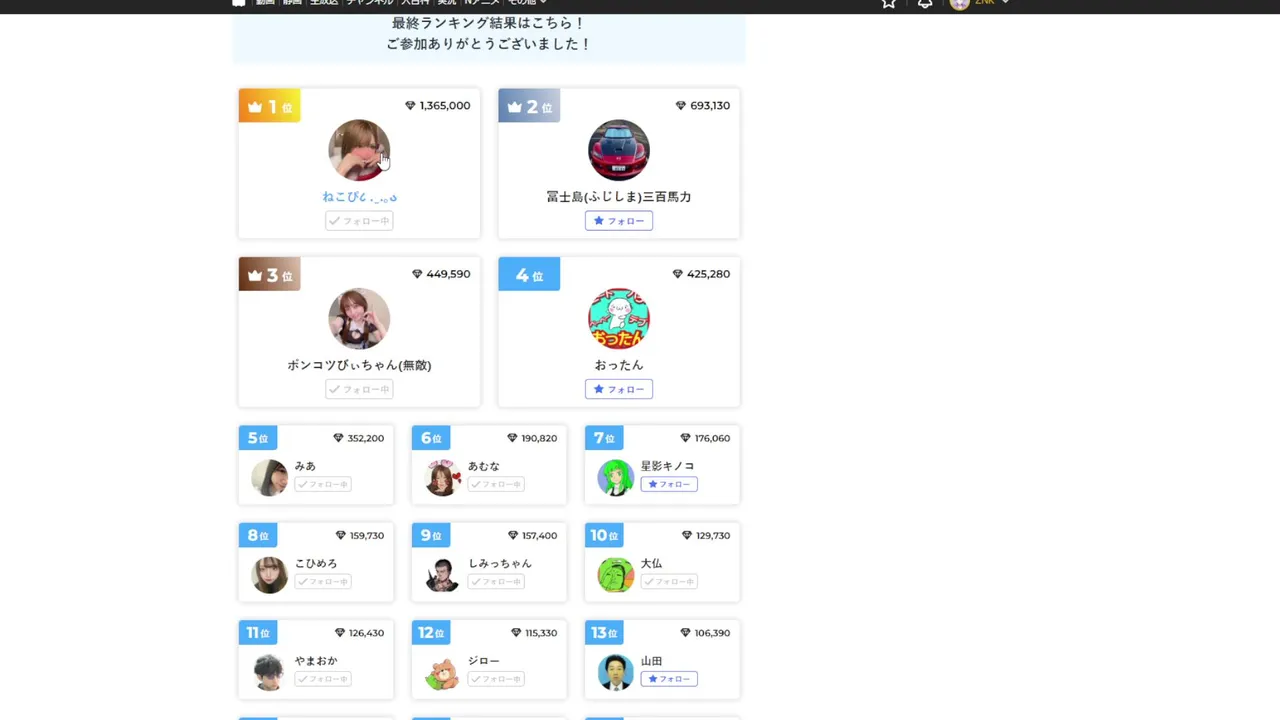This screenshot has height=720, width=1280.
Task: Click the diamond icon beside 352,200
Action: (338, 438)
